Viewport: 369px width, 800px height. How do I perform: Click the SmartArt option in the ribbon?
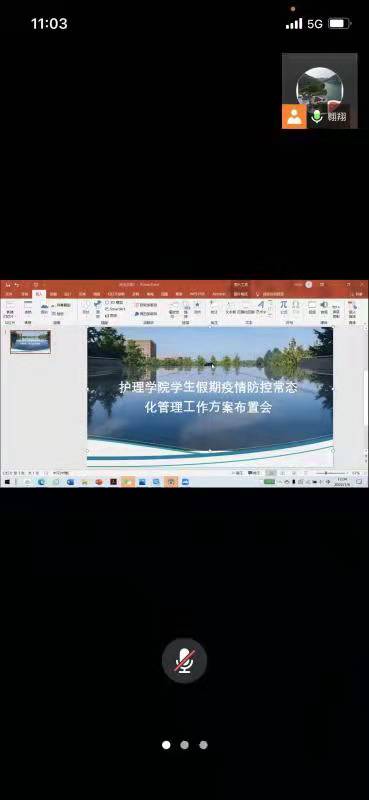click(x=115, y=309)
